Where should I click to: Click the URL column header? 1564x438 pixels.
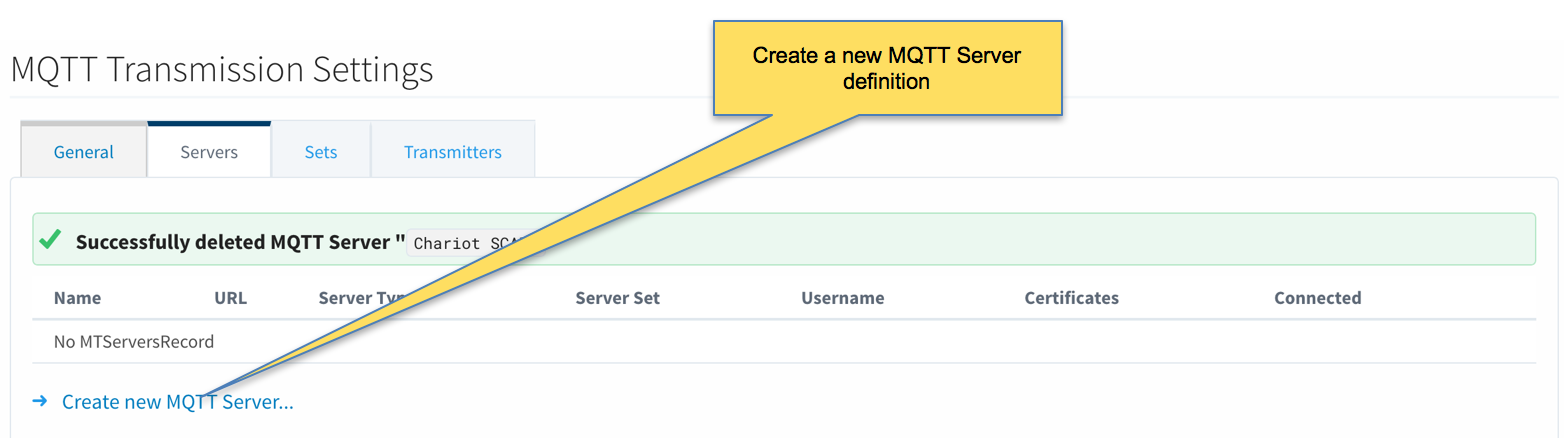230,298
